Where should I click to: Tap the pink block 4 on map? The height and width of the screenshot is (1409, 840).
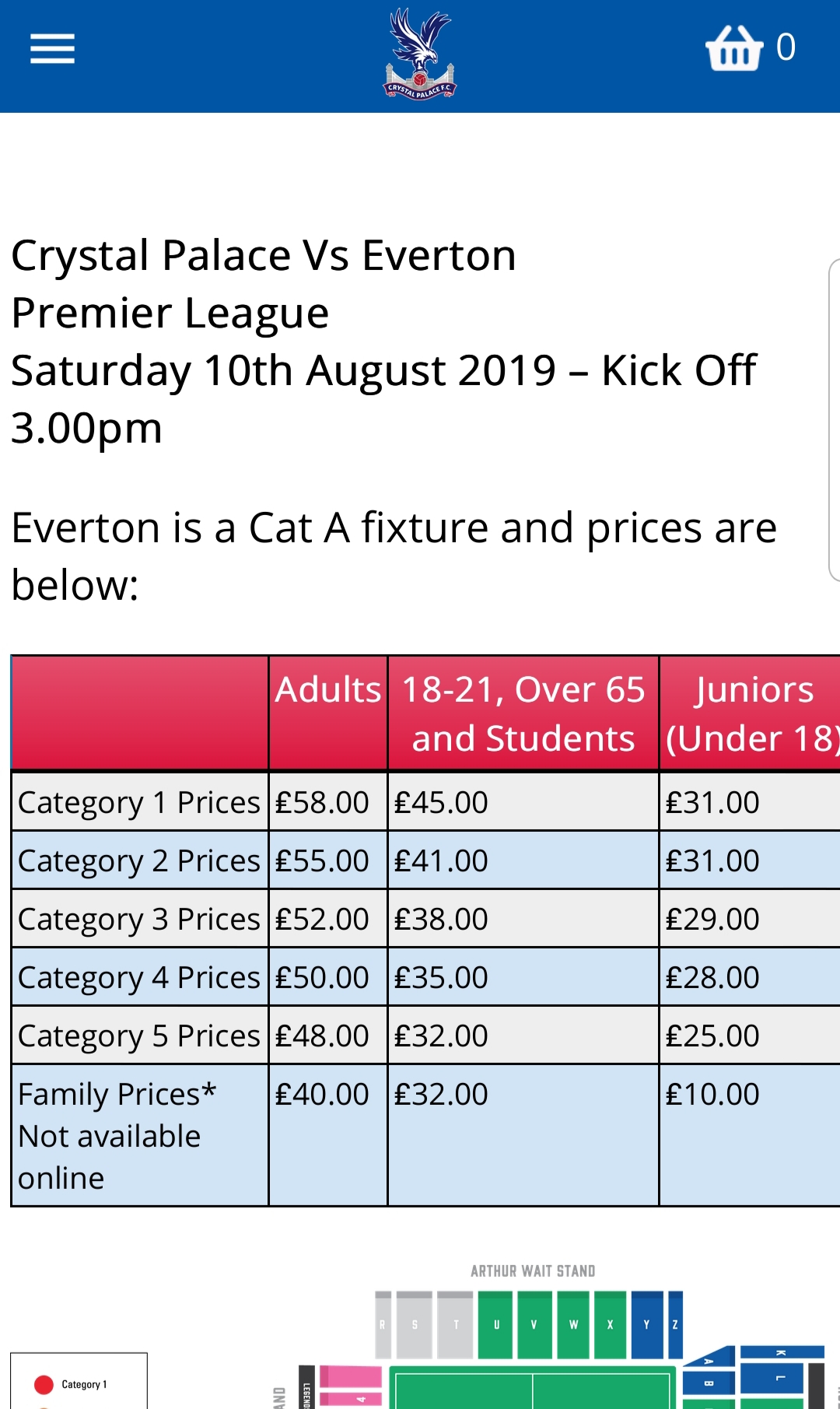352,1399
